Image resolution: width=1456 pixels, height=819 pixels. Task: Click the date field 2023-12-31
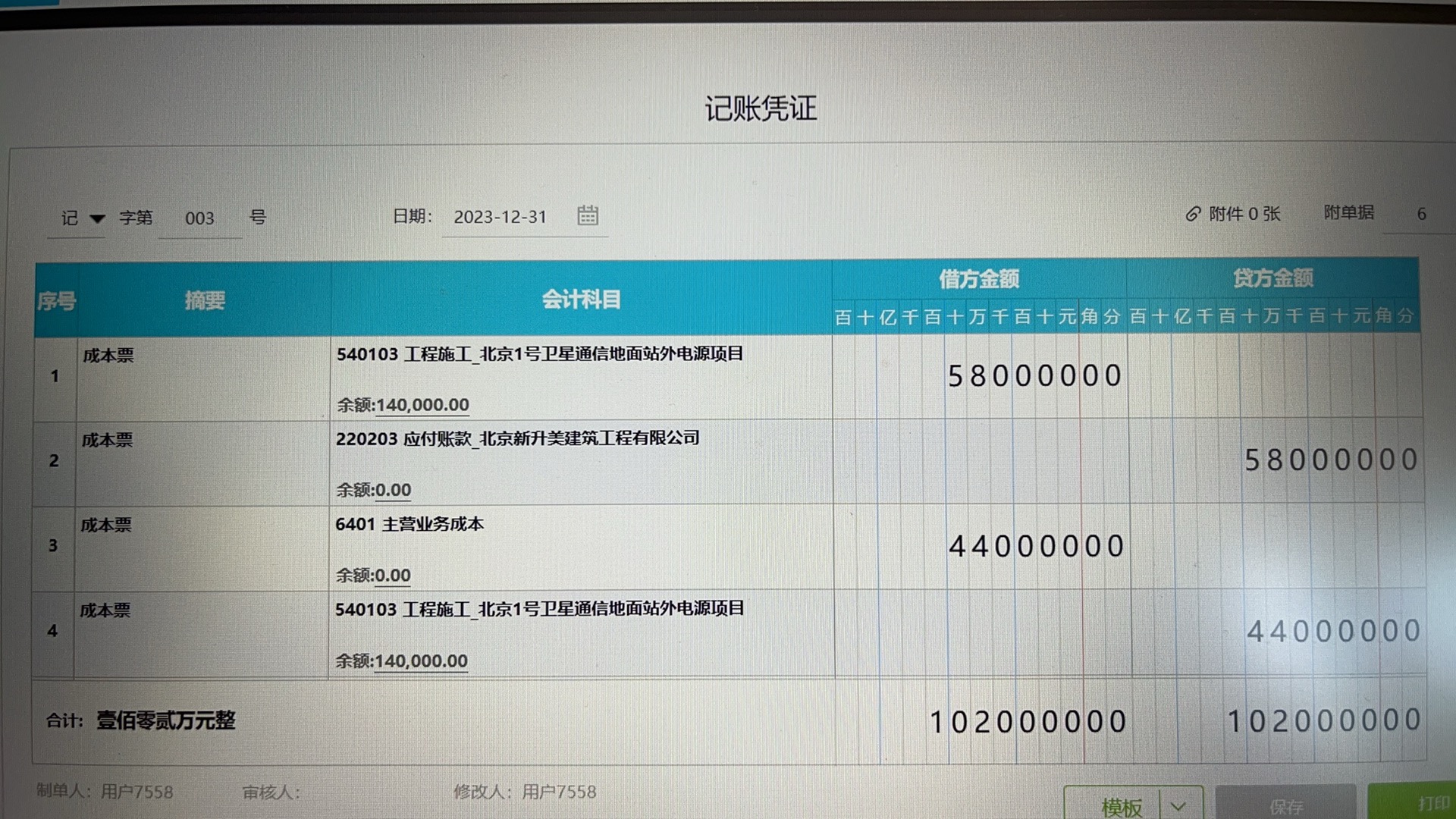[500, 217]
